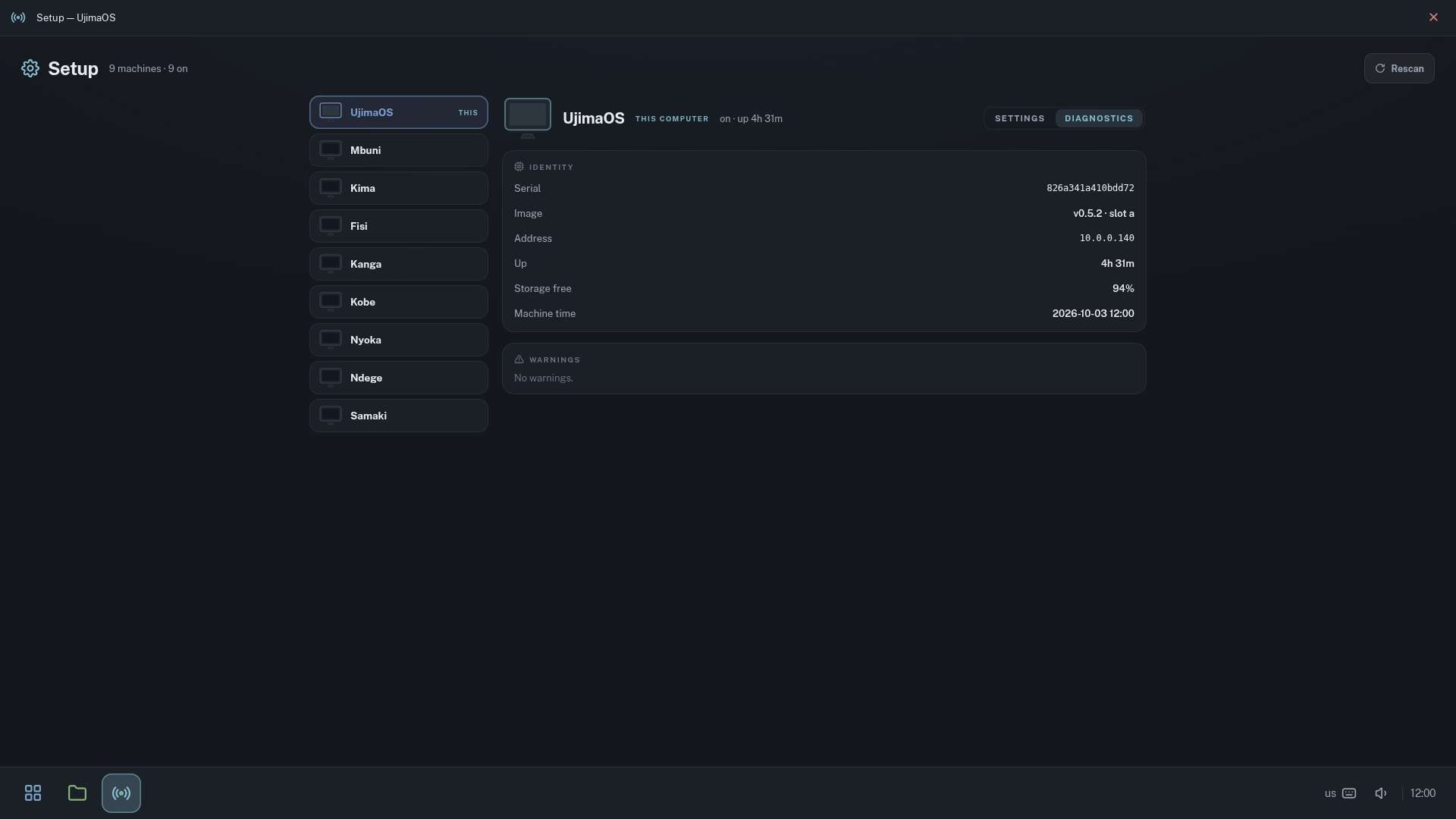The image size is (1456, 819).
Task: Open the file manager folder icon
Action: pyautogui.click(x=77, y=793)
